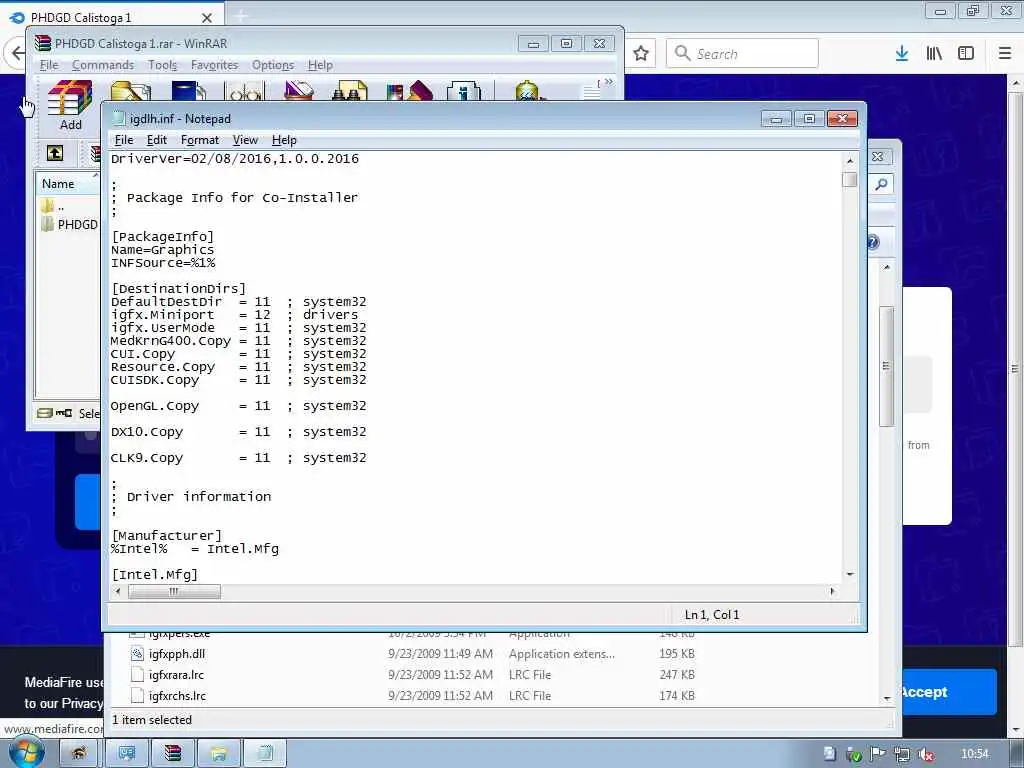Go back with Firefox back arrow

17,53
